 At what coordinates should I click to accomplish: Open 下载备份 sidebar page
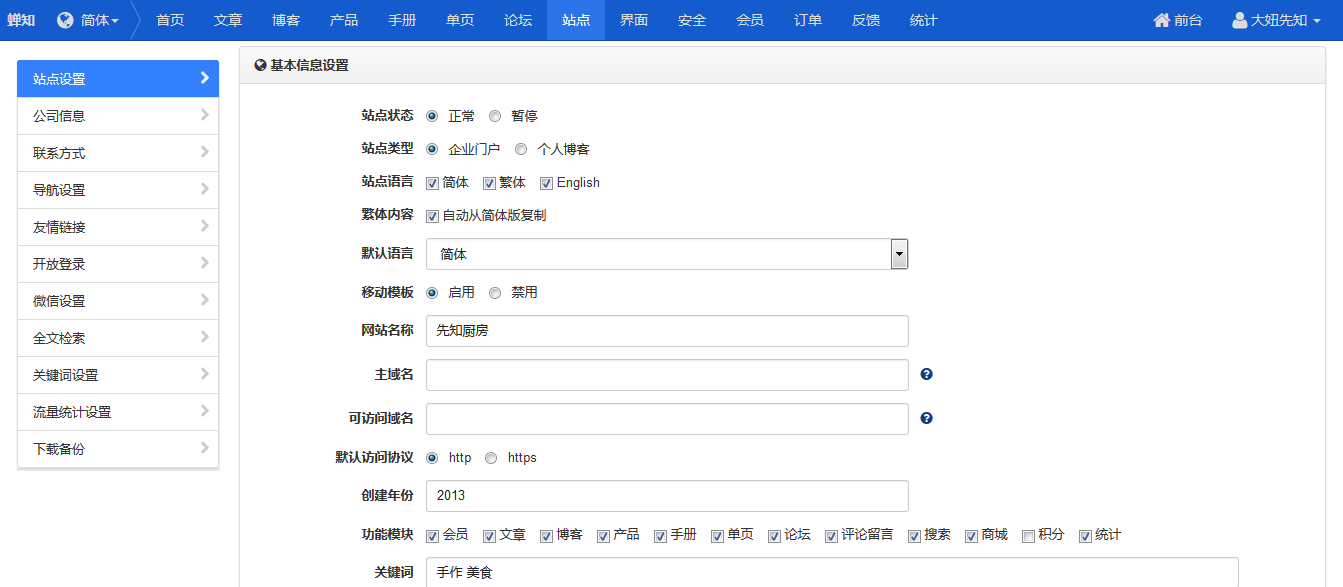click(x=118, y=449)
